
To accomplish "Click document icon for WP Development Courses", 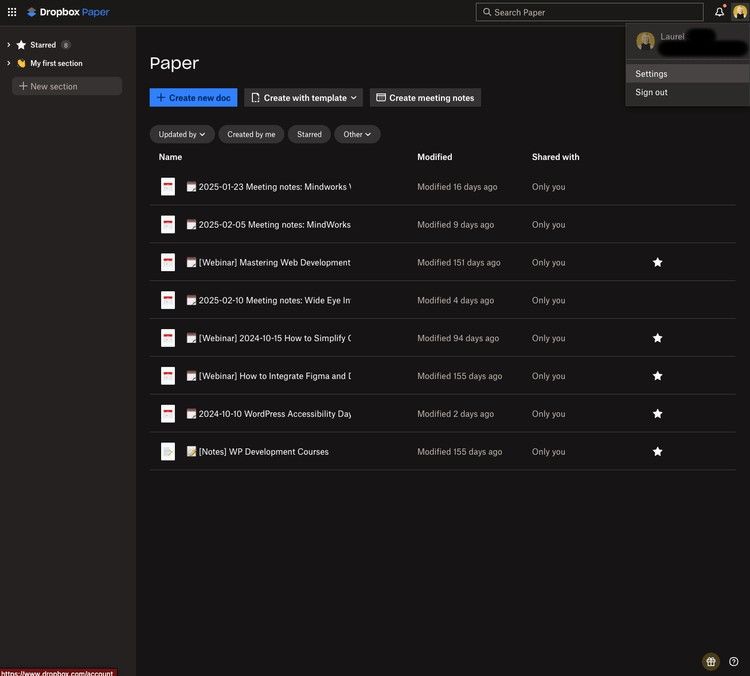I will [168, 452].
